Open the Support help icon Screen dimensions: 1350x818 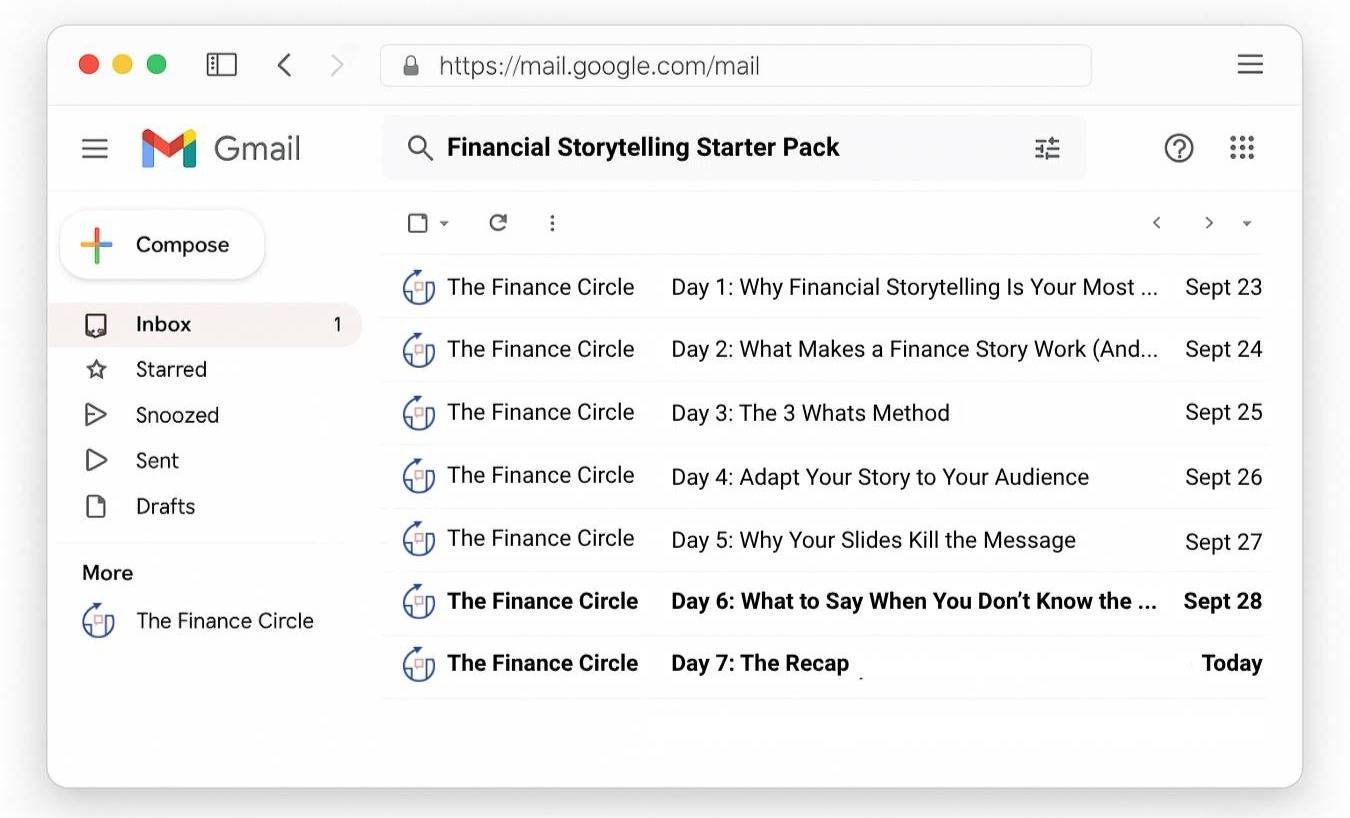1179,149
